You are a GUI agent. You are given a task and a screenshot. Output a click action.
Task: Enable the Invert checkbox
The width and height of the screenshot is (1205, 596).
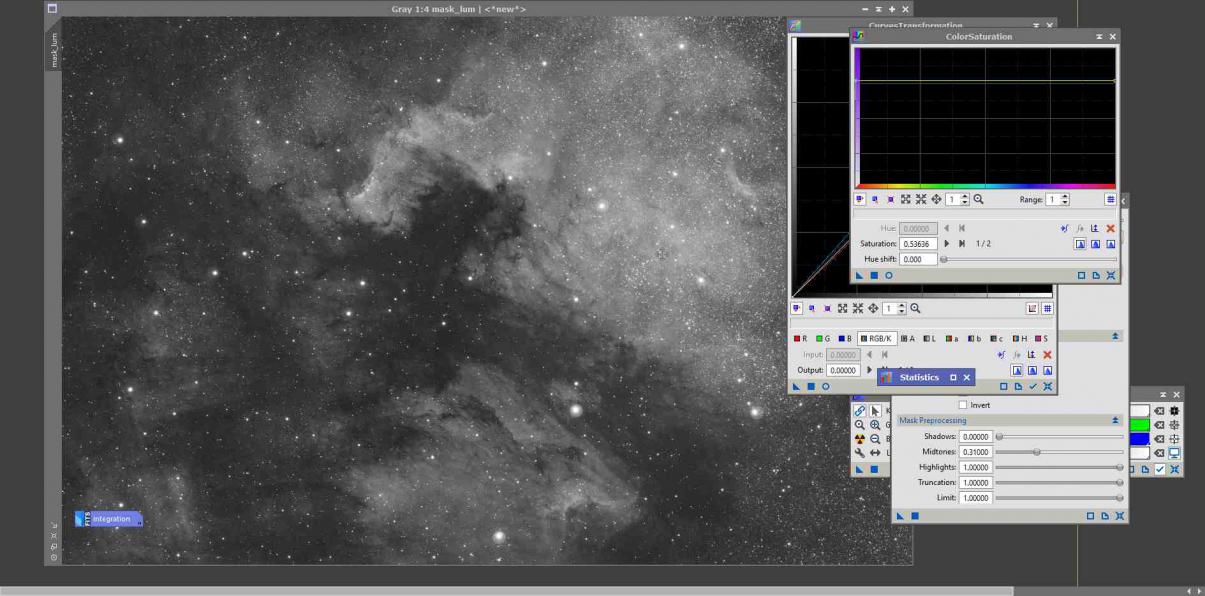963,405
